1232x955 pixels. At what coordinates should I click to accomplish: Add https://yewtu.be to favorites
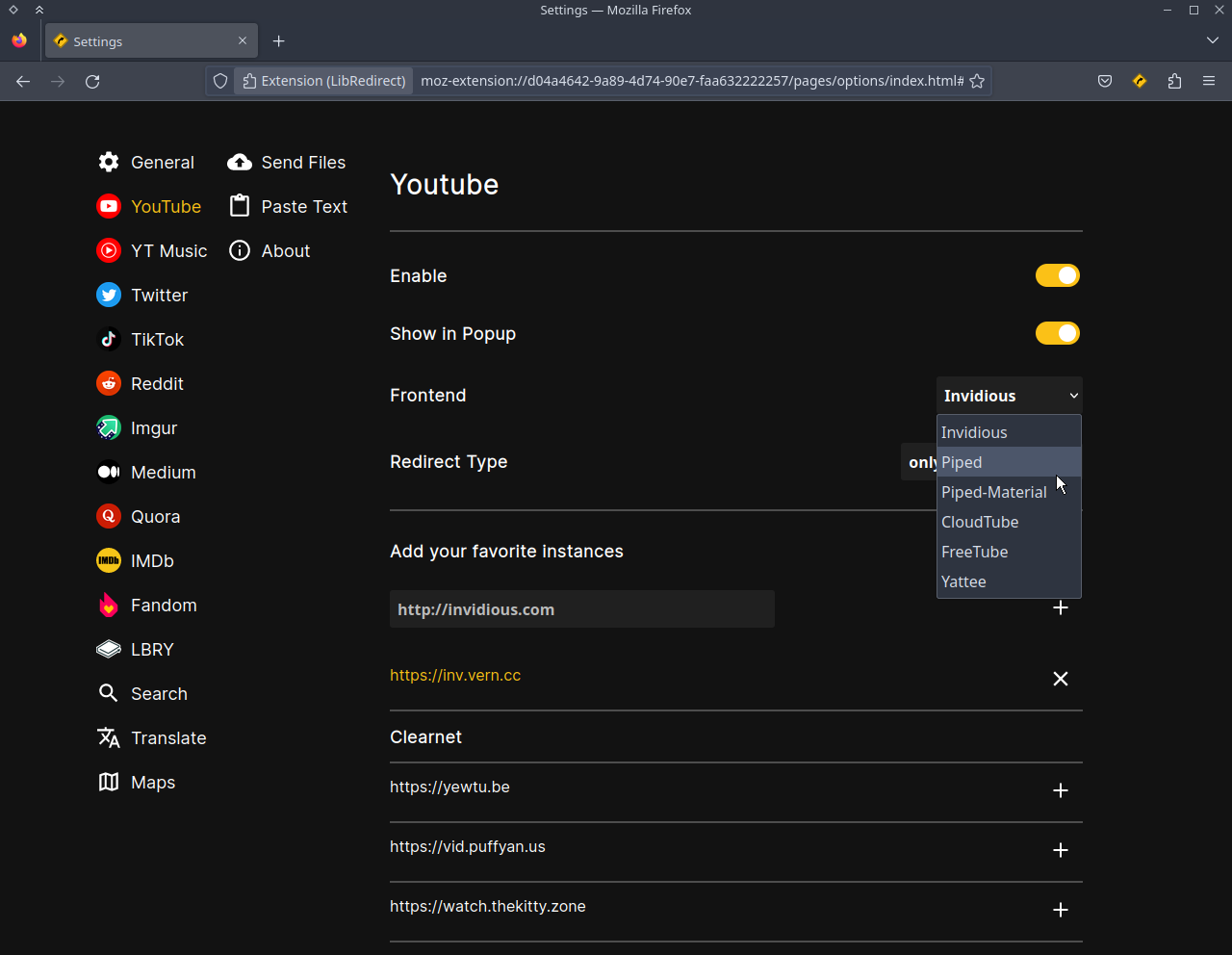click(x=1061, y=790)
